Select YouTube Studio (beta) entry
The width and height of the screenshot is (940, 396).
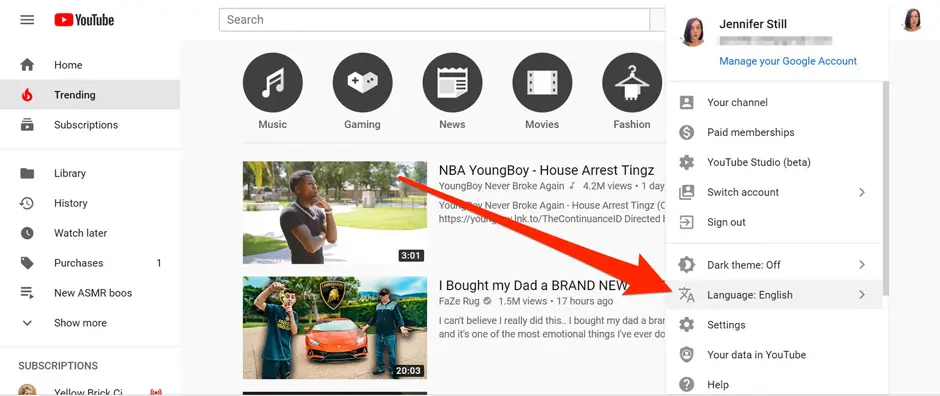tap(774, 162)
